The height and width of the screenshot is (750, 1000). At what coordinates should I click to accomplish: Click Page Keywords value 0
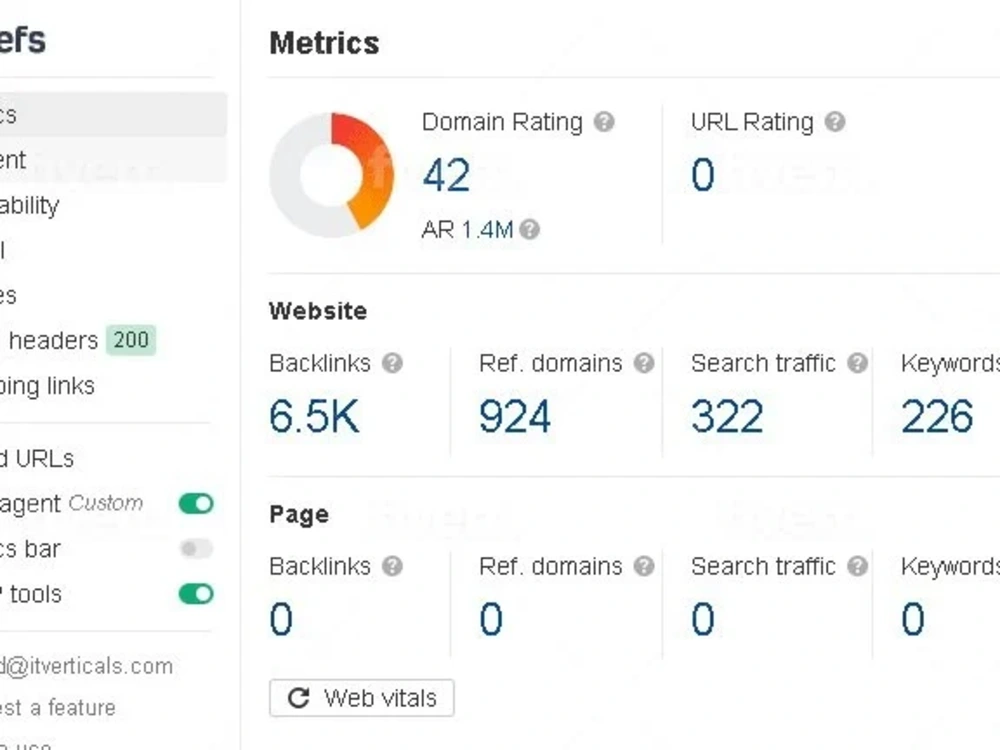[913, 619]
